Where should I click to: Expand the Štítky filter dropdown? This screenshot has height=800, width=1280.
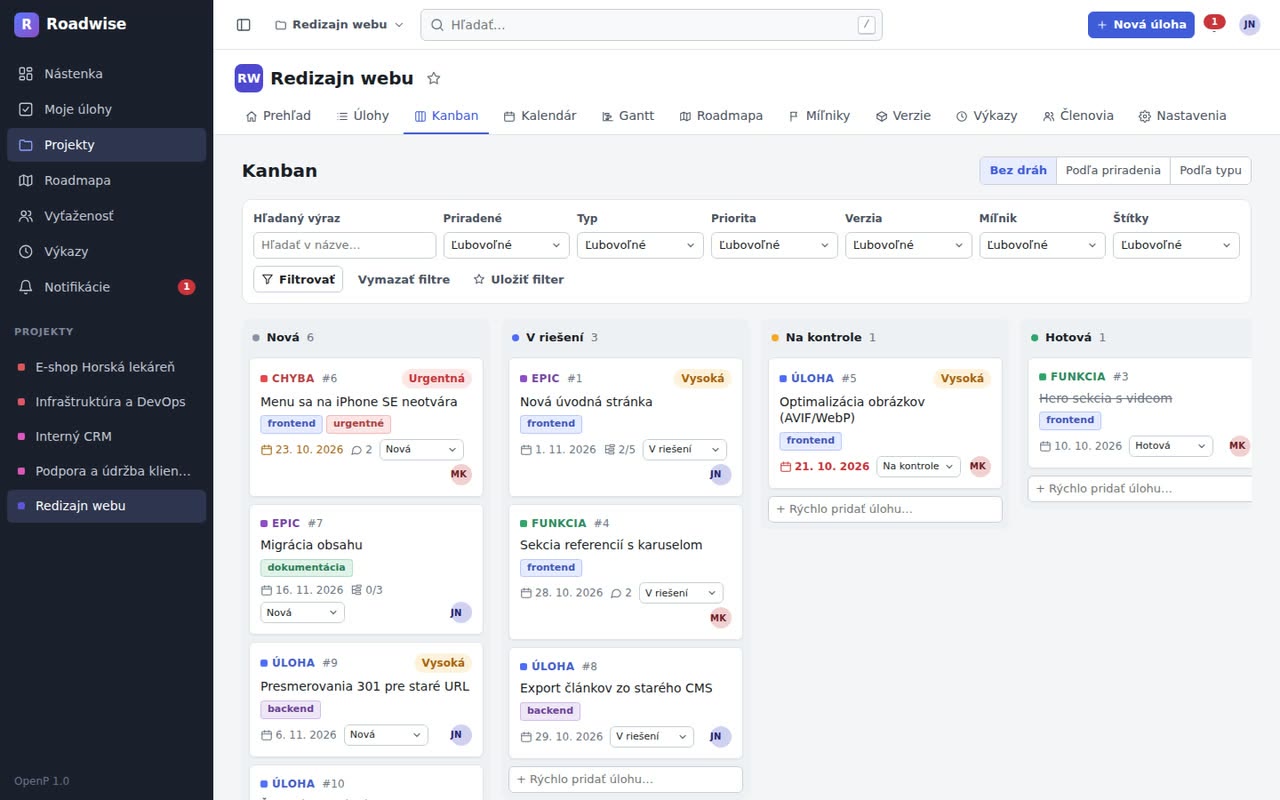1176,245
